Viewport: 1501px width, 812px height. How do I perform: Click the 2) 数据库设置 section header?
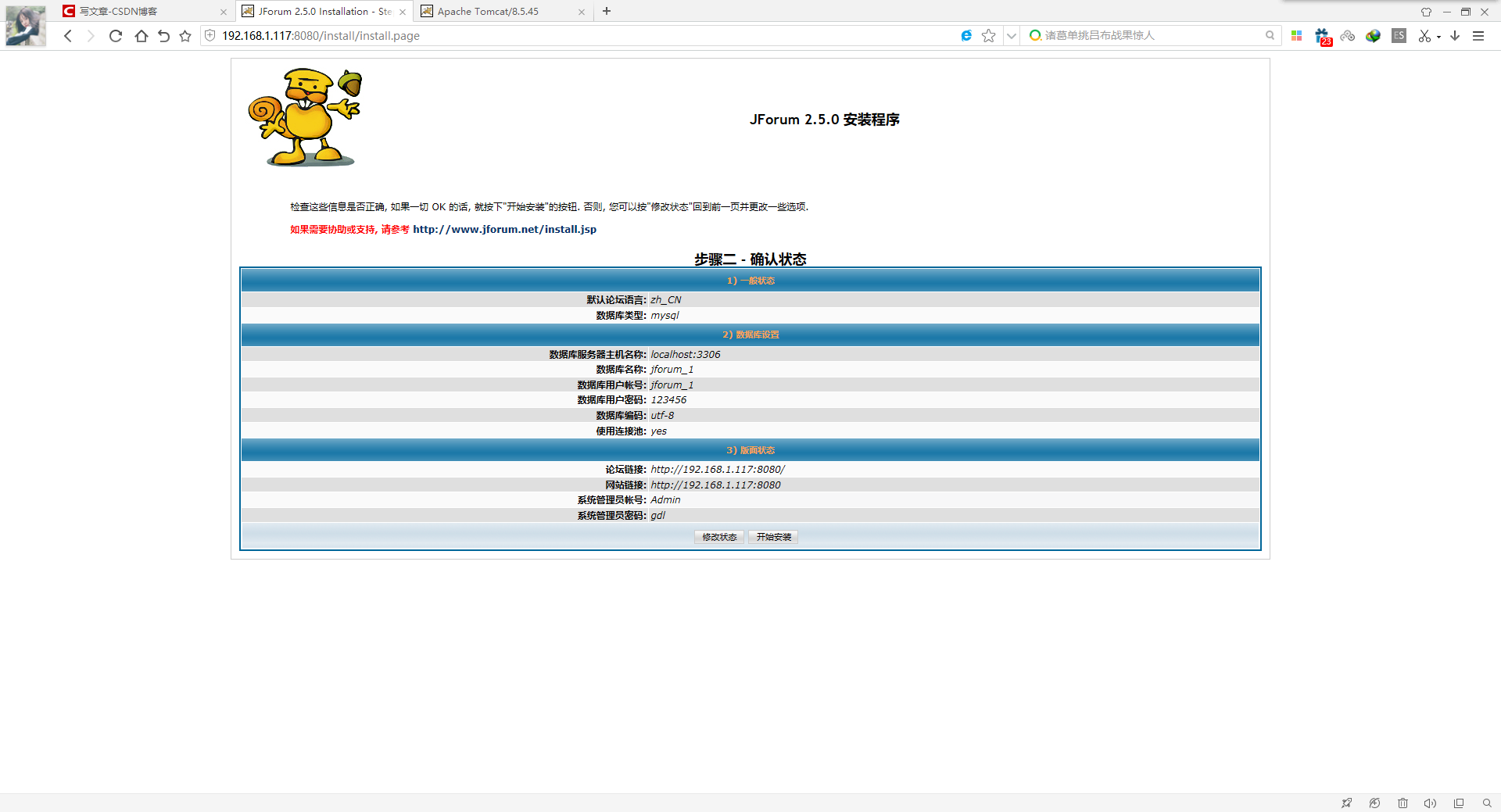tap(750, 334)
